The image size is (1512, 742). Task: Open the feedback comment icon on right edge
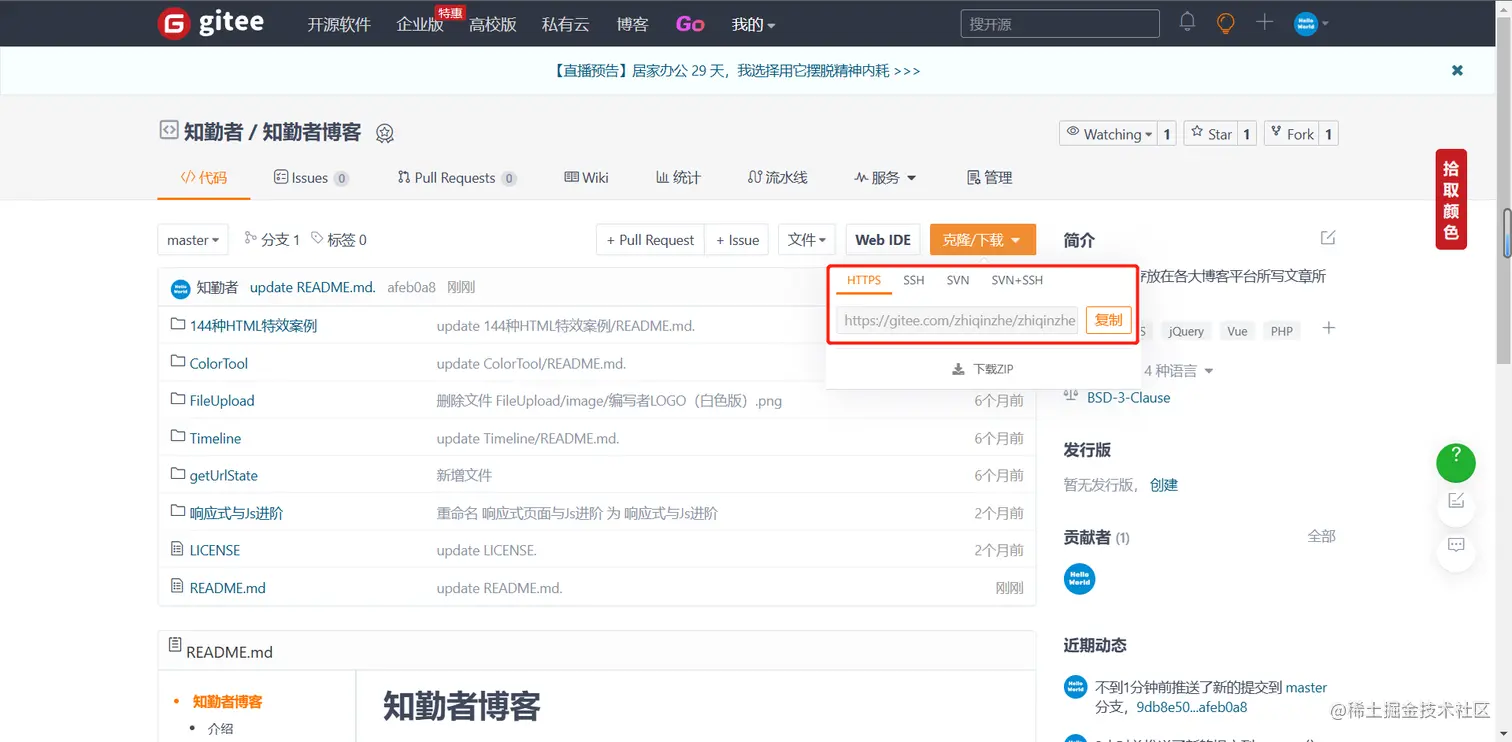[1456, 546]
